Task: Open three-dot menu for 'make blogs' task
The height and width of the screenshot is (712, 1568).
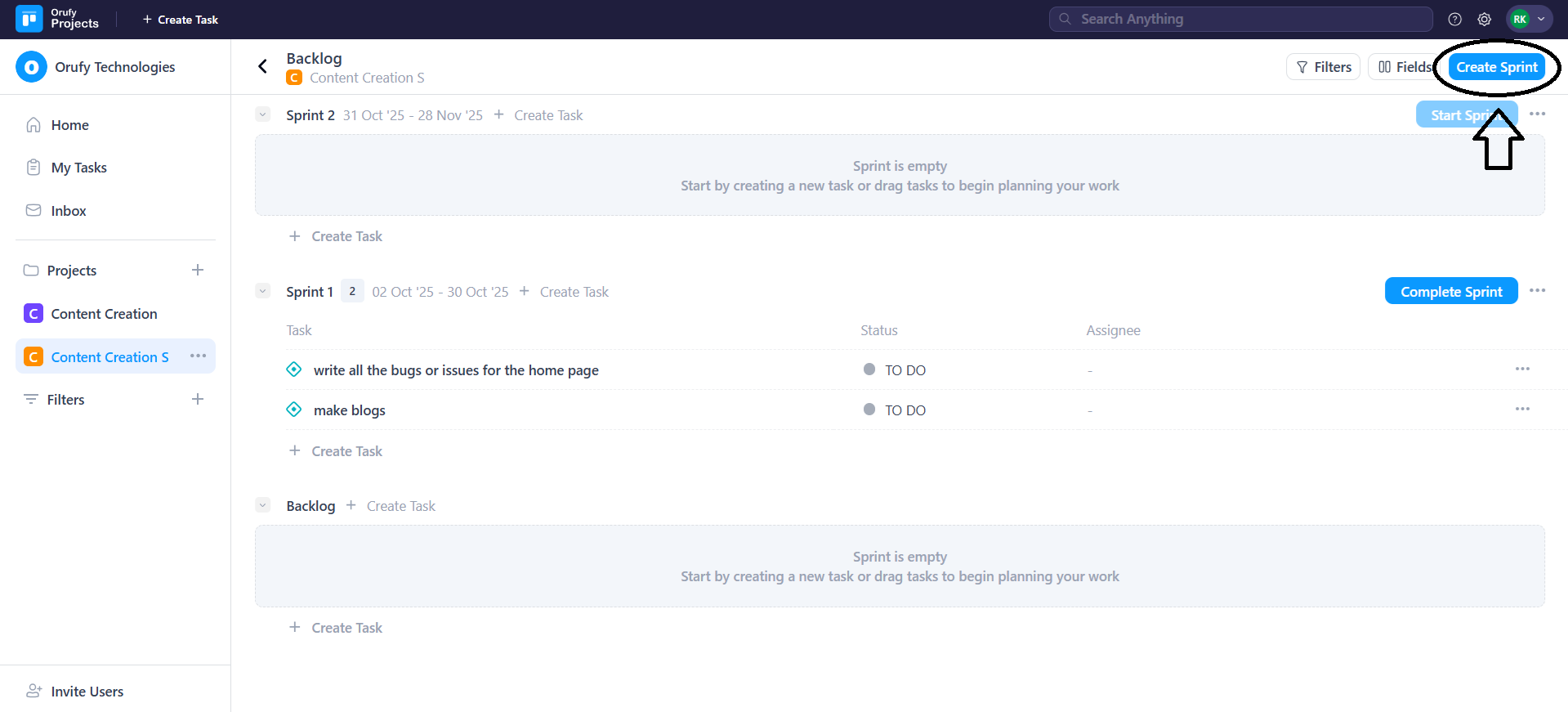Action: click(x=1522, y=410)
